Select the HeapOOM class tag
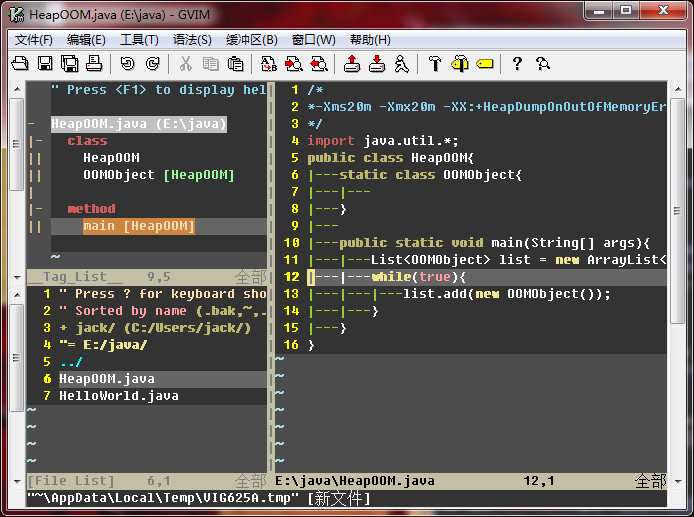This screenshot has width=694, height=517. [111, 158]
